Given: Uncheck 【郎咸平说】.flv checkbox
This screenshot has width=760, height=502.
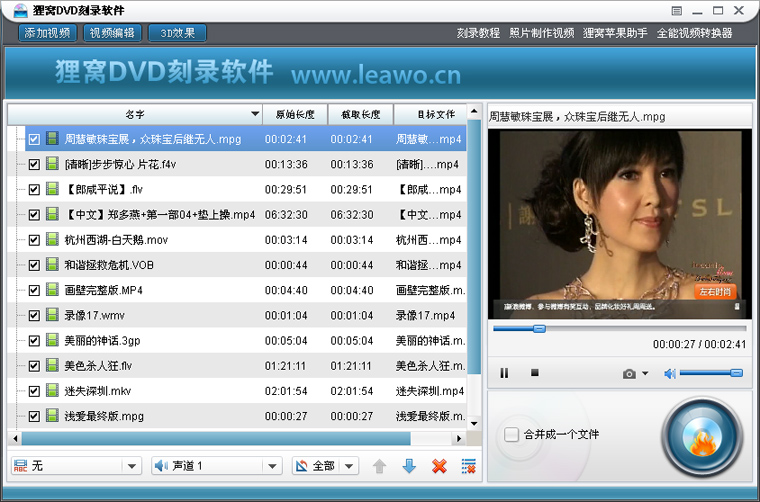Looking at the screenshot, I should tap(34, 190).
